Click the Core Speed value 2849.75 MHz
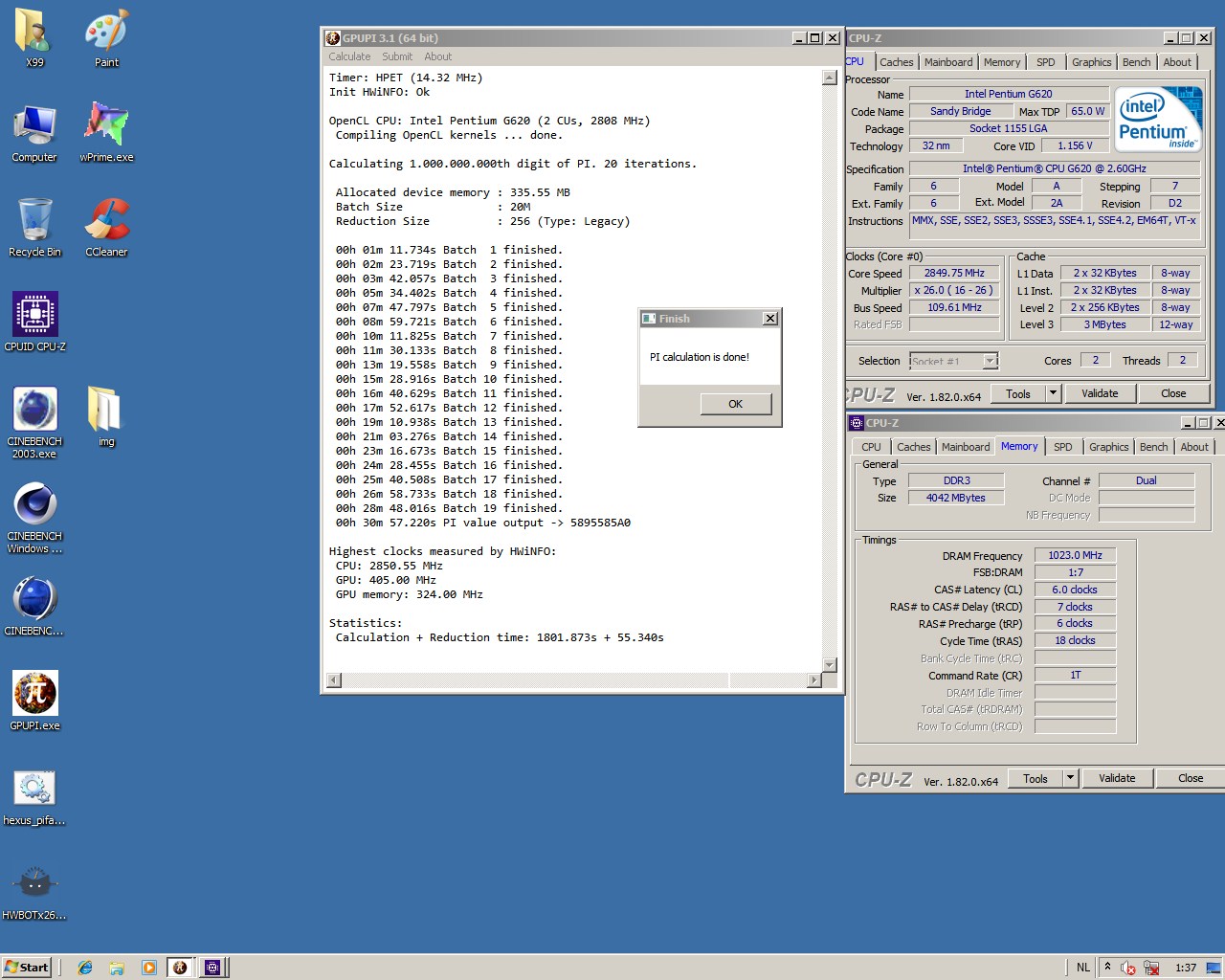 (954, 273)
